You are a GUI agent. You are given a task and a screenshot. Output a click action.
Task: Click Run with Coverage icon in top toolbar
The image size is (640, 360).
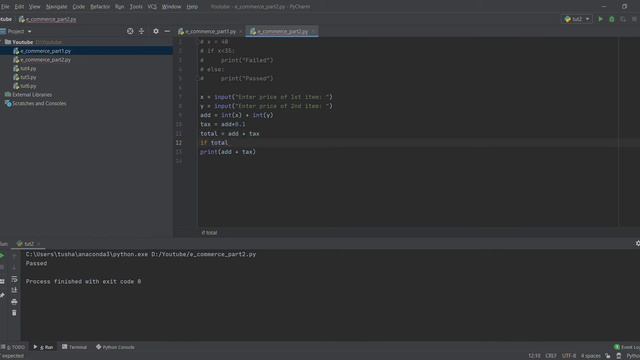pos(622,19)
